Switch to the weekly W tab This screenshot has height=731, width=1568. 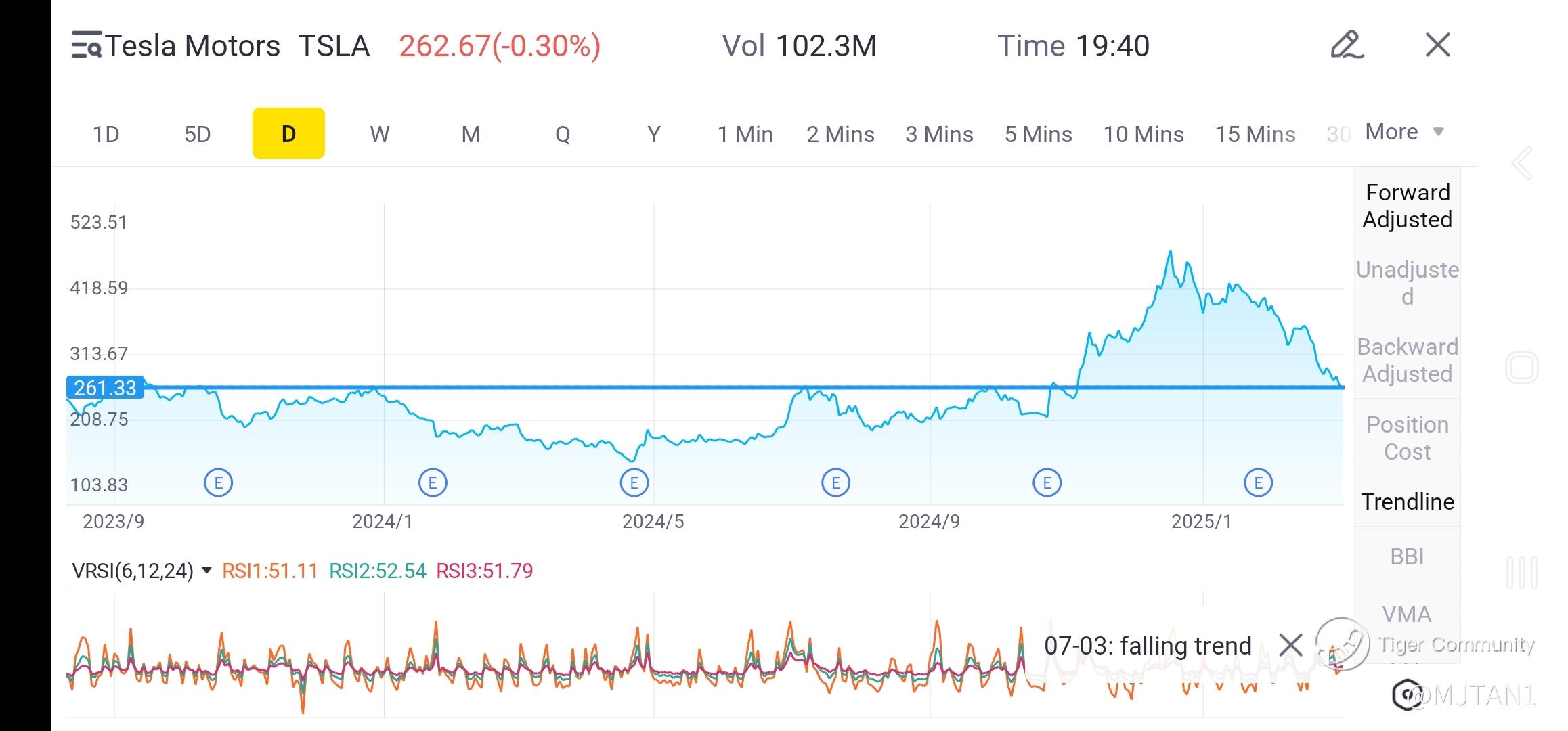380,134
